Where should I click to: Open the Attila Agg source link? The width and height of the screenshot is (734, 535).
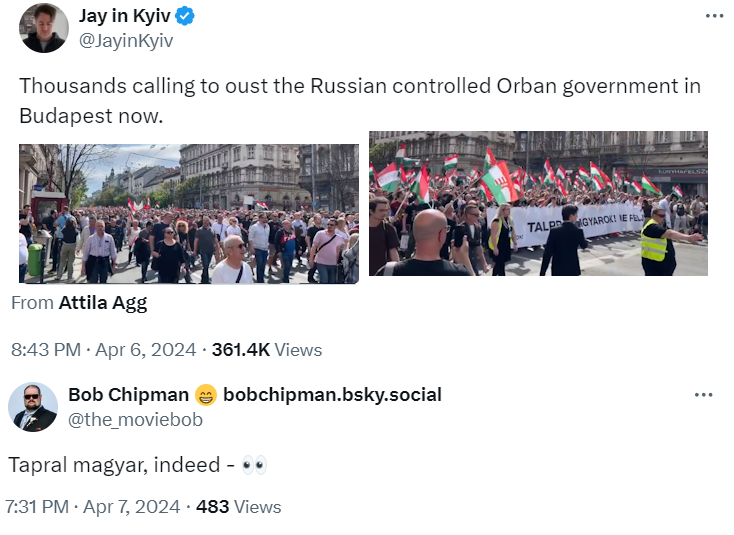tap(102, 301)
